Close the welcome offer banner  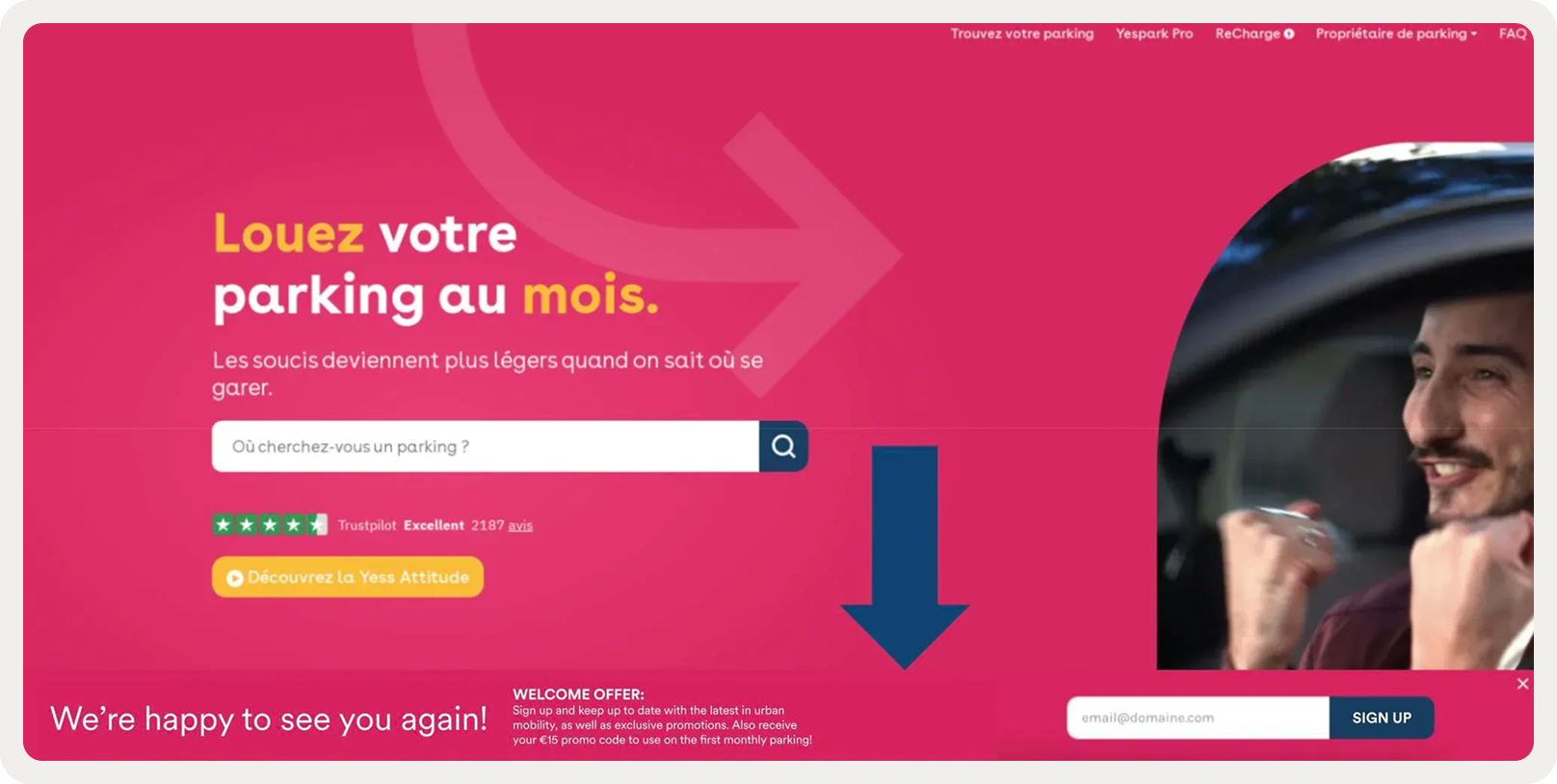tap(1522, 684)
